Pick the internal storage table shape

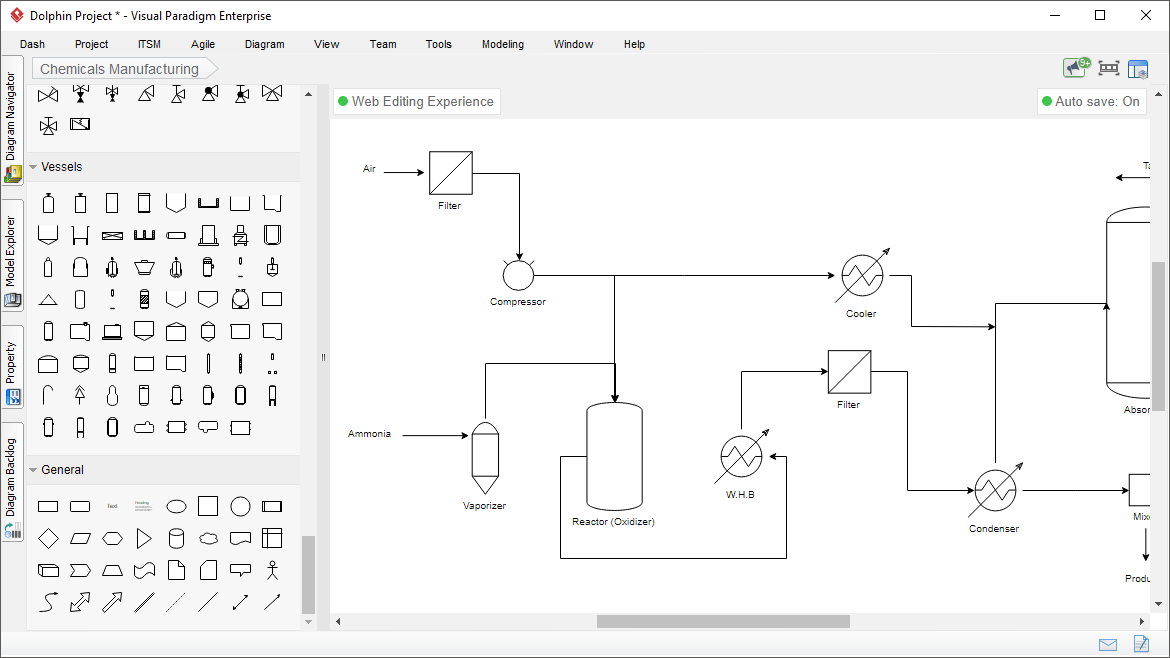pyautogui.click(x=272, y=538)
